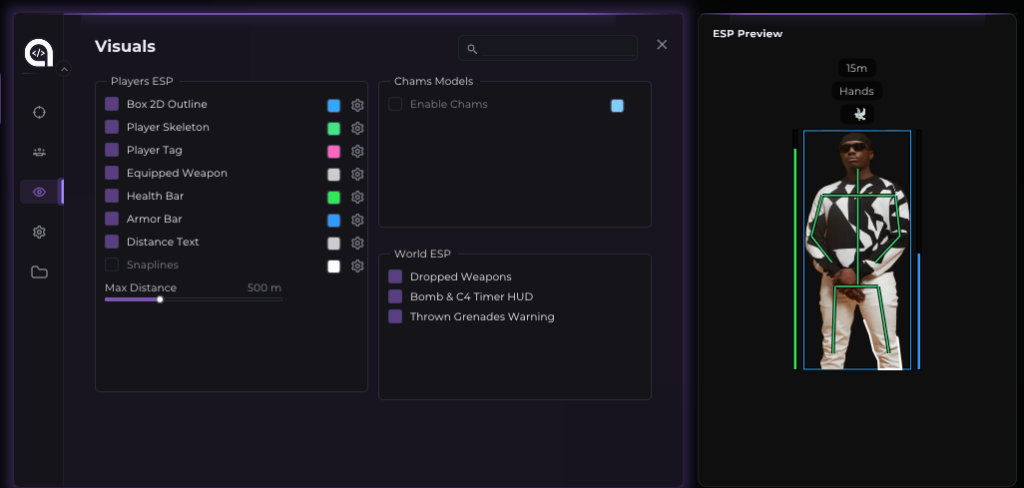
Task: Click the app logo in the sidebar
Action: pos(39,53)
